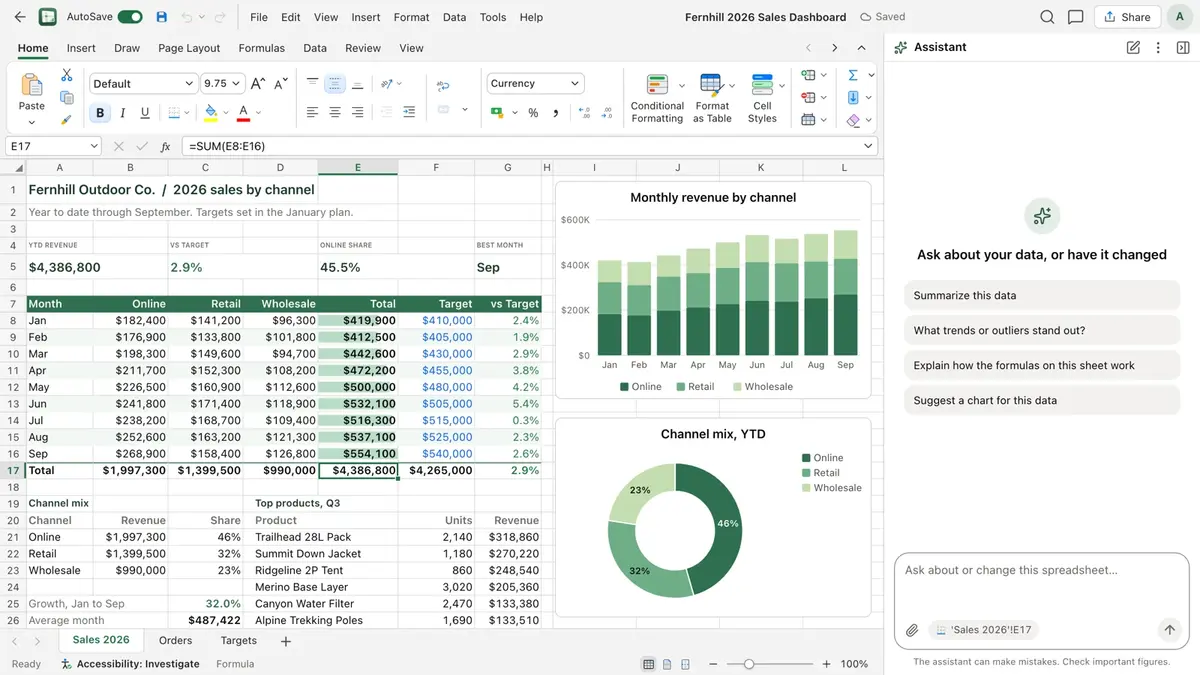Switch to Page Layout view in status bar
Image resolution: width=1200 pixels, height=675 pixels.
[x=667, y=664]
